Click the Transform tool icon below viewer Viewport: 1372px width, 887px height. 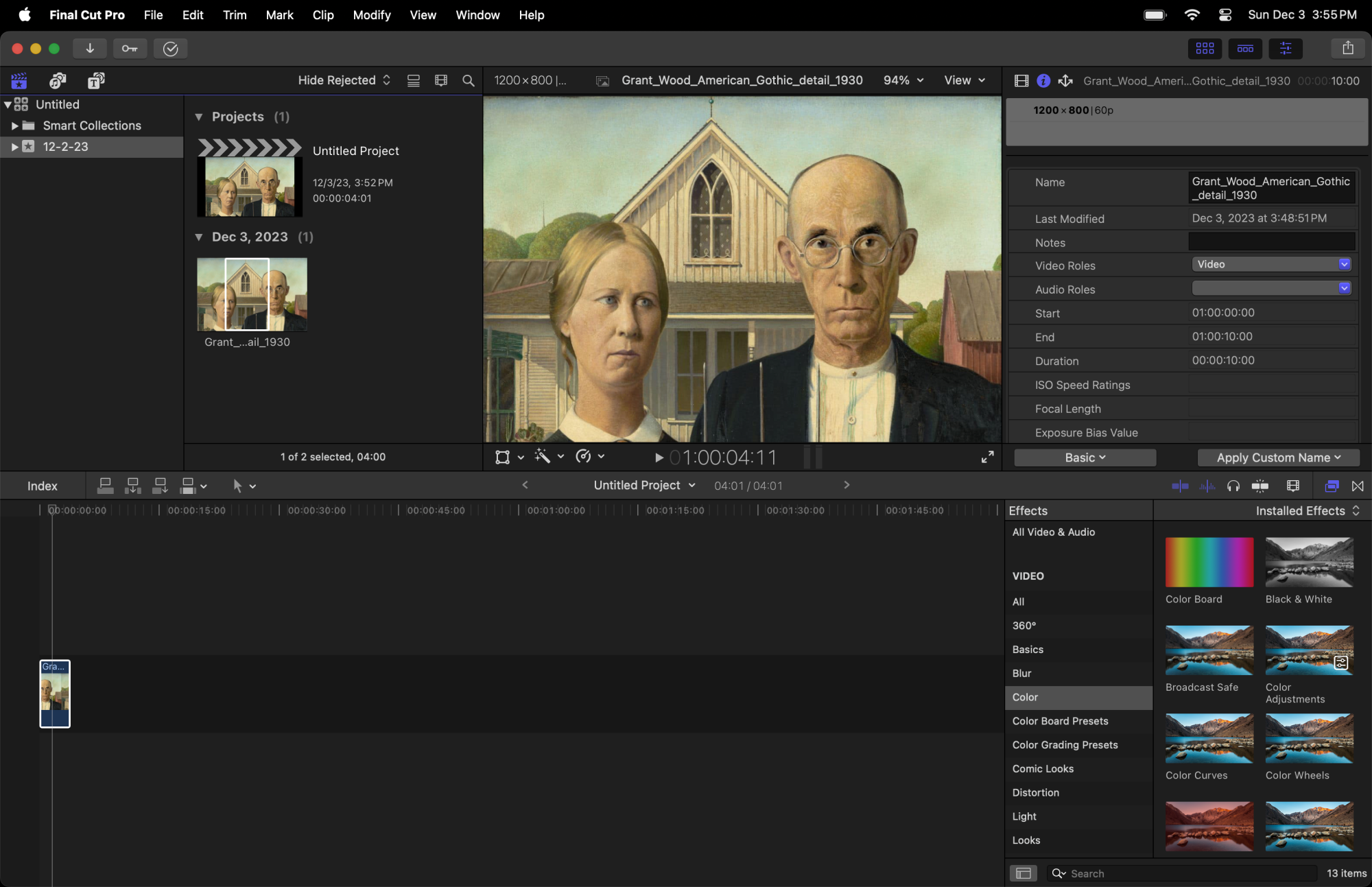point(503,457)
